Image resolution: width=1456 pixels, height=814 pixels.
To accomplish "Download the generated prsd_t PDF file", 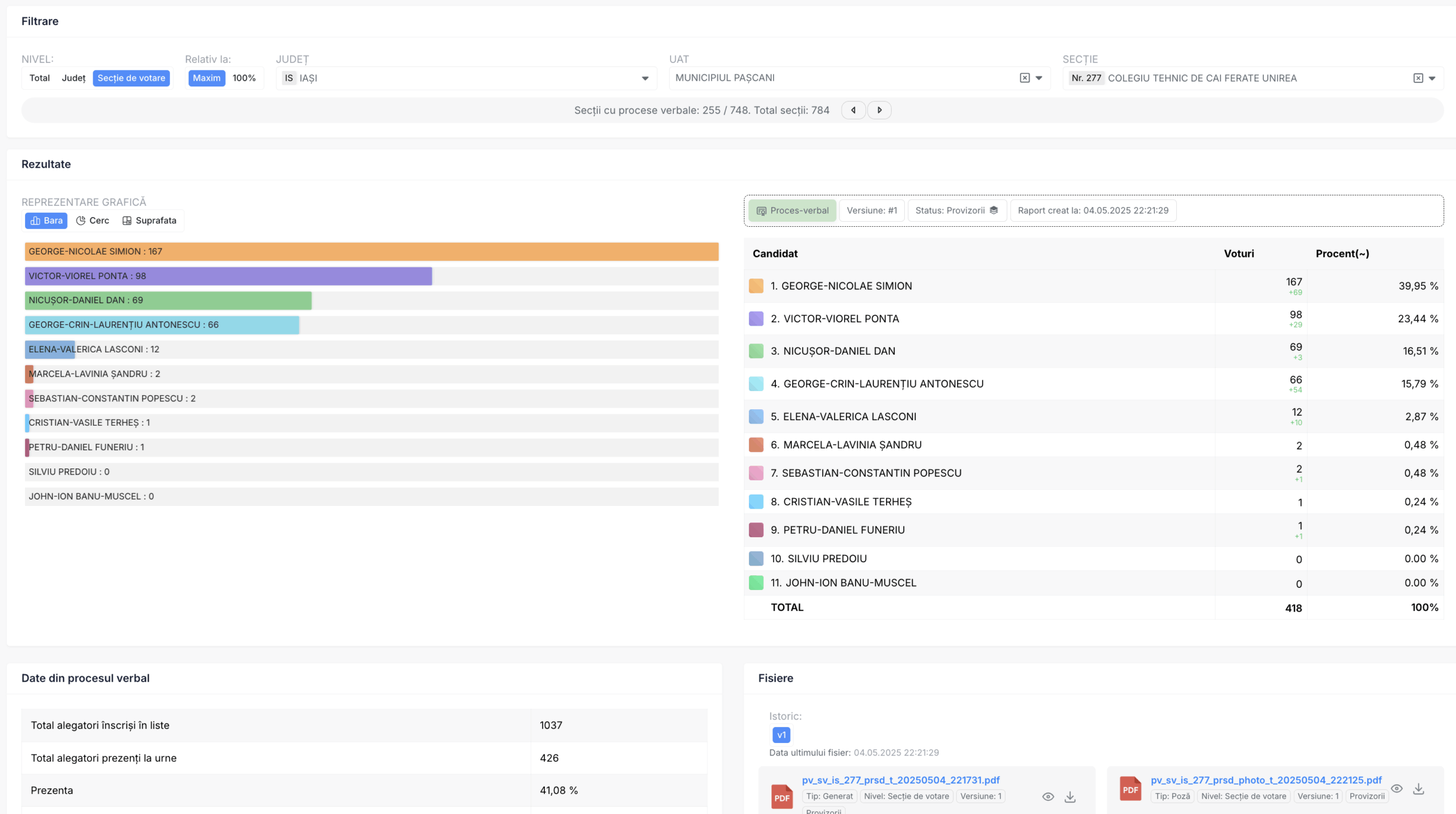I will coord(1070,796).
